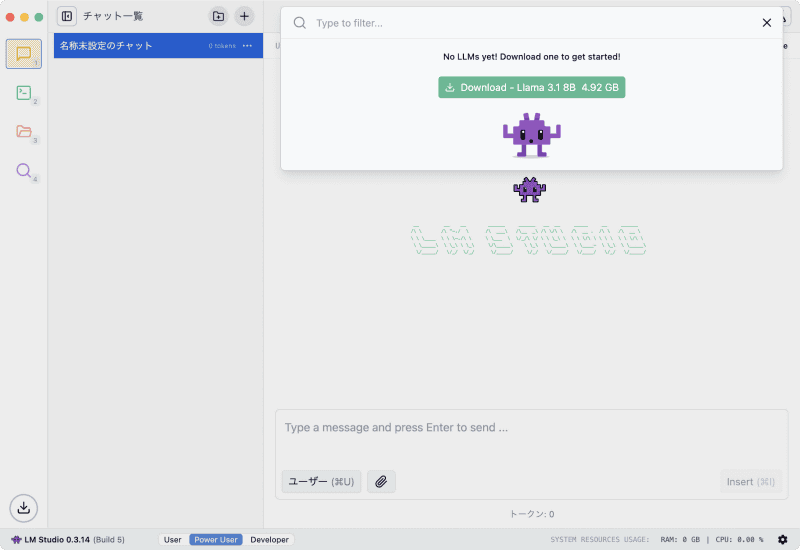Switch to Developer mode
This screenshot has height=550, width=800.
269,540
